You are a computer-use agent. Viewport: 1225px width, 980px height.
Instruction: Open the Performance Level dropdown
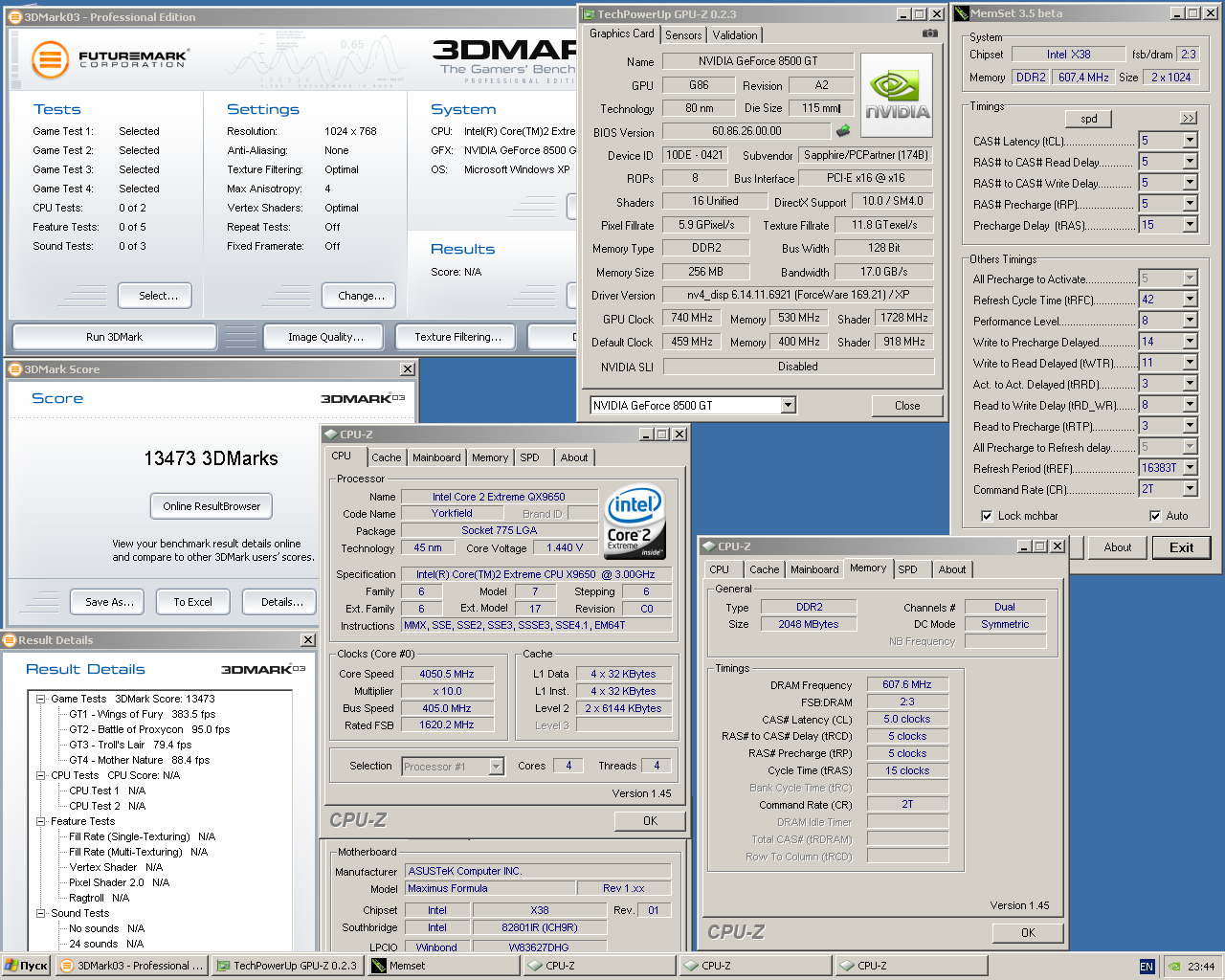pos(1190,321)
